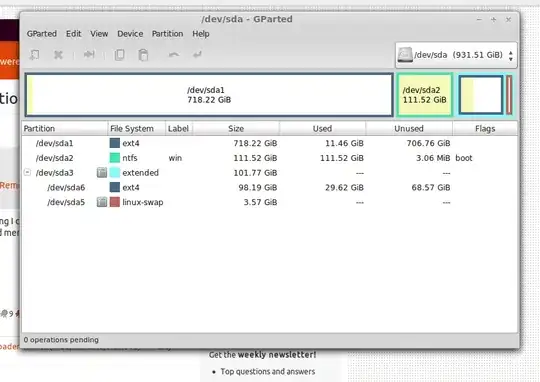Click the Paste partition toolbar icon
The width and height of the screenshot is (540, 382).
click(143, 55)
